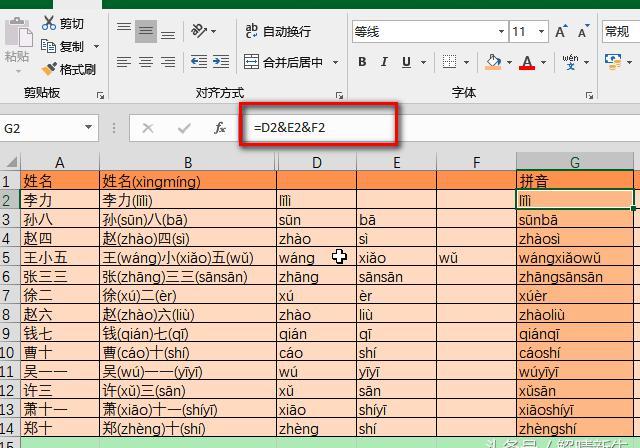Toggle italic formatting

(384, 62)
